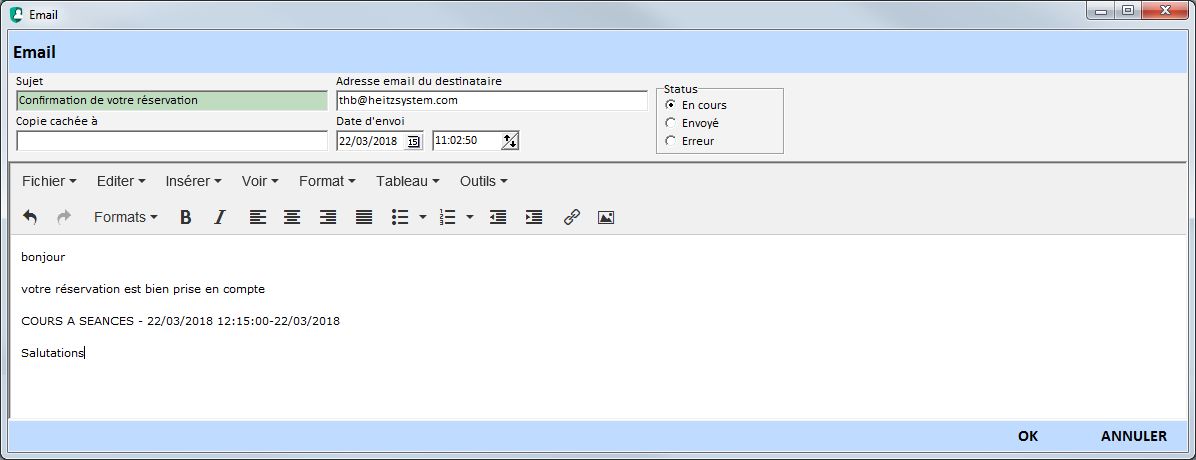The width and height of the screenshot is (1196, 460).
Task: Toggle bold text formatting
Action: coord(185,217)
